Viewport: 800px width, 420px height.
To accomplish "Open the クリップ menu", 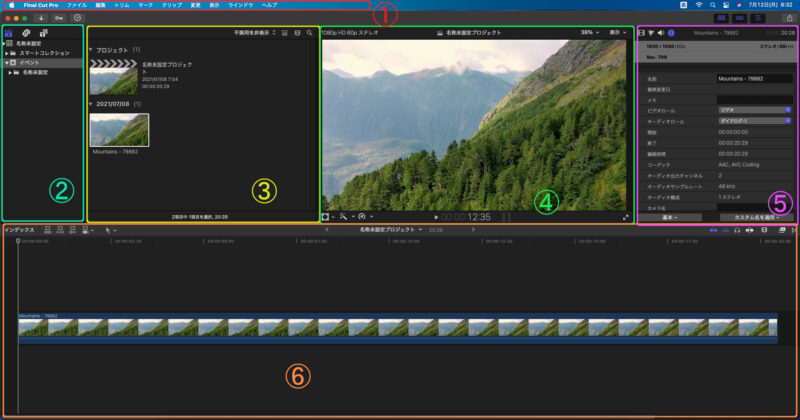I will (x=171, y=5).
